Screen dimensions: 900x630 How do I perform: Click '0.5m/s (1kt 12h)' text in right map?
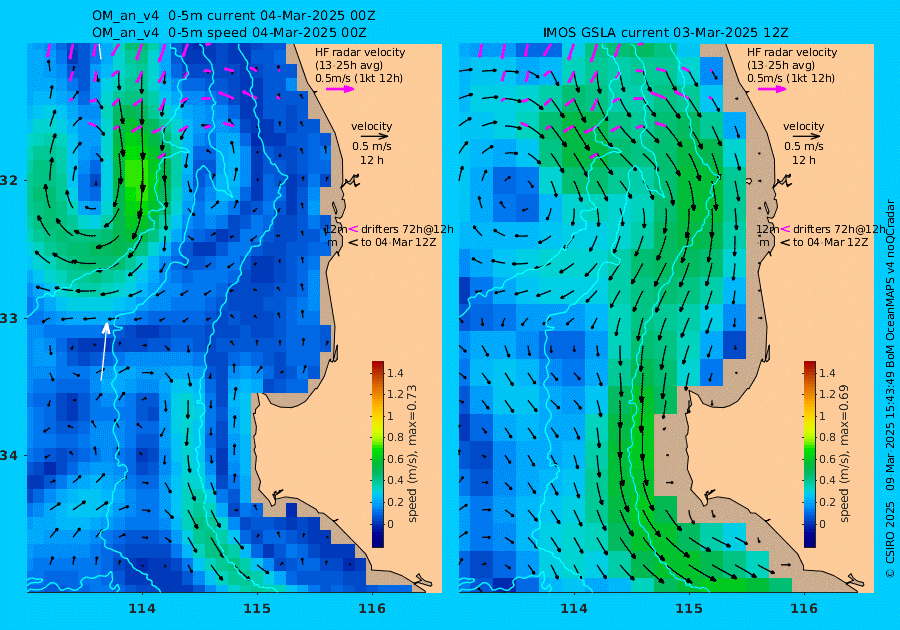click(790, 78)
